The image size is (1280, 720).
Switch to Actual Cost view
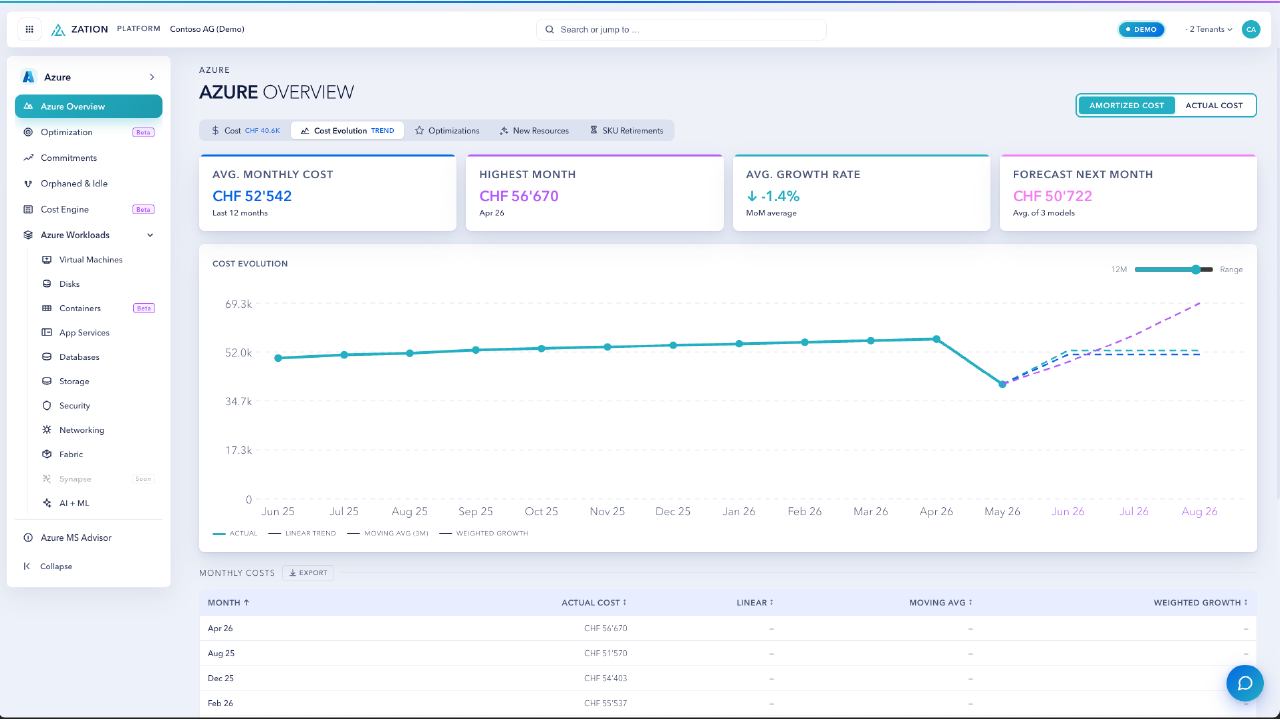pos(1214,105)
